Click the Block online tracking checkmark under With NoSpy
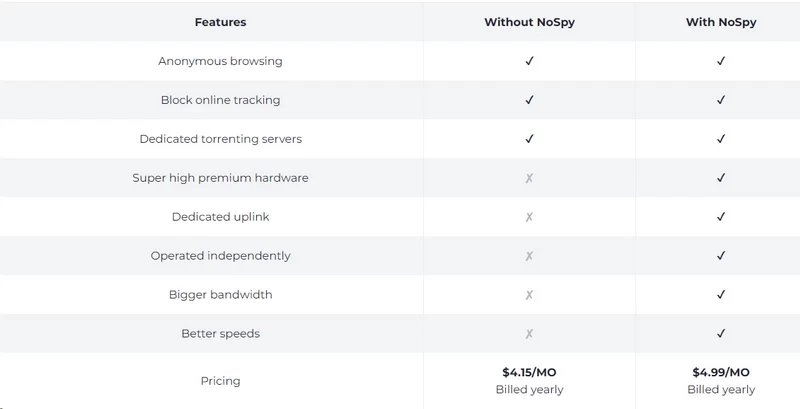This screenshot has height=409, width=800. tap(720, 100)
